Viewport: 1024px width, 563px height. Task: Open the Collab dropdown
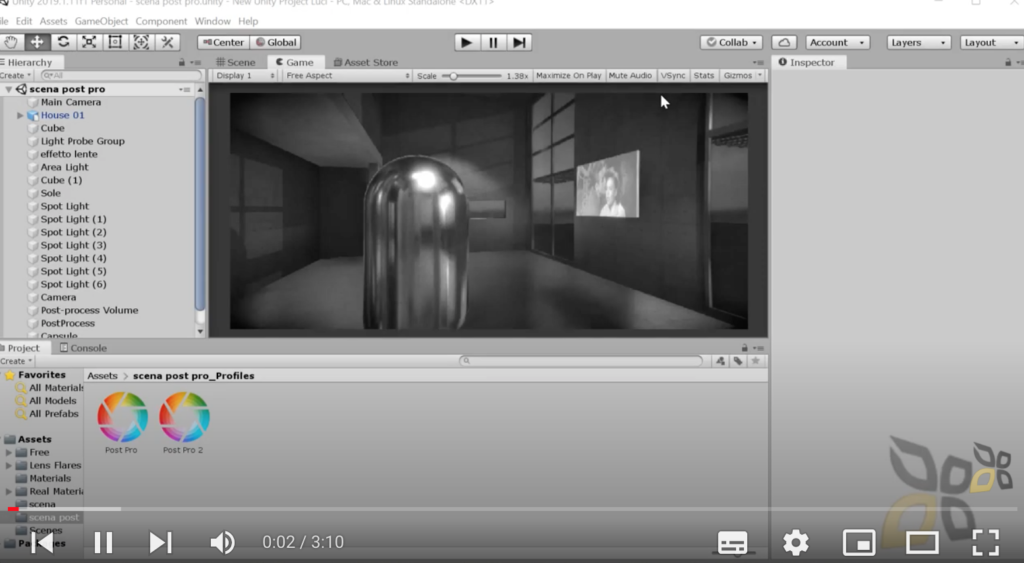click(731, 42)
